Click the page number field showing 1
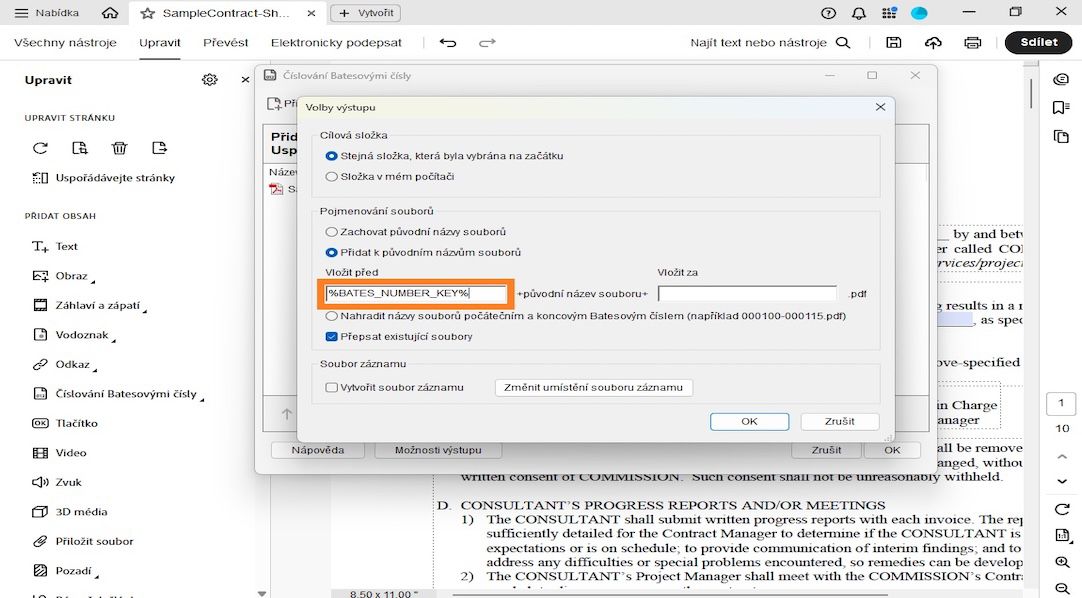The image size is (1082, 598). tap(1061, 403)
